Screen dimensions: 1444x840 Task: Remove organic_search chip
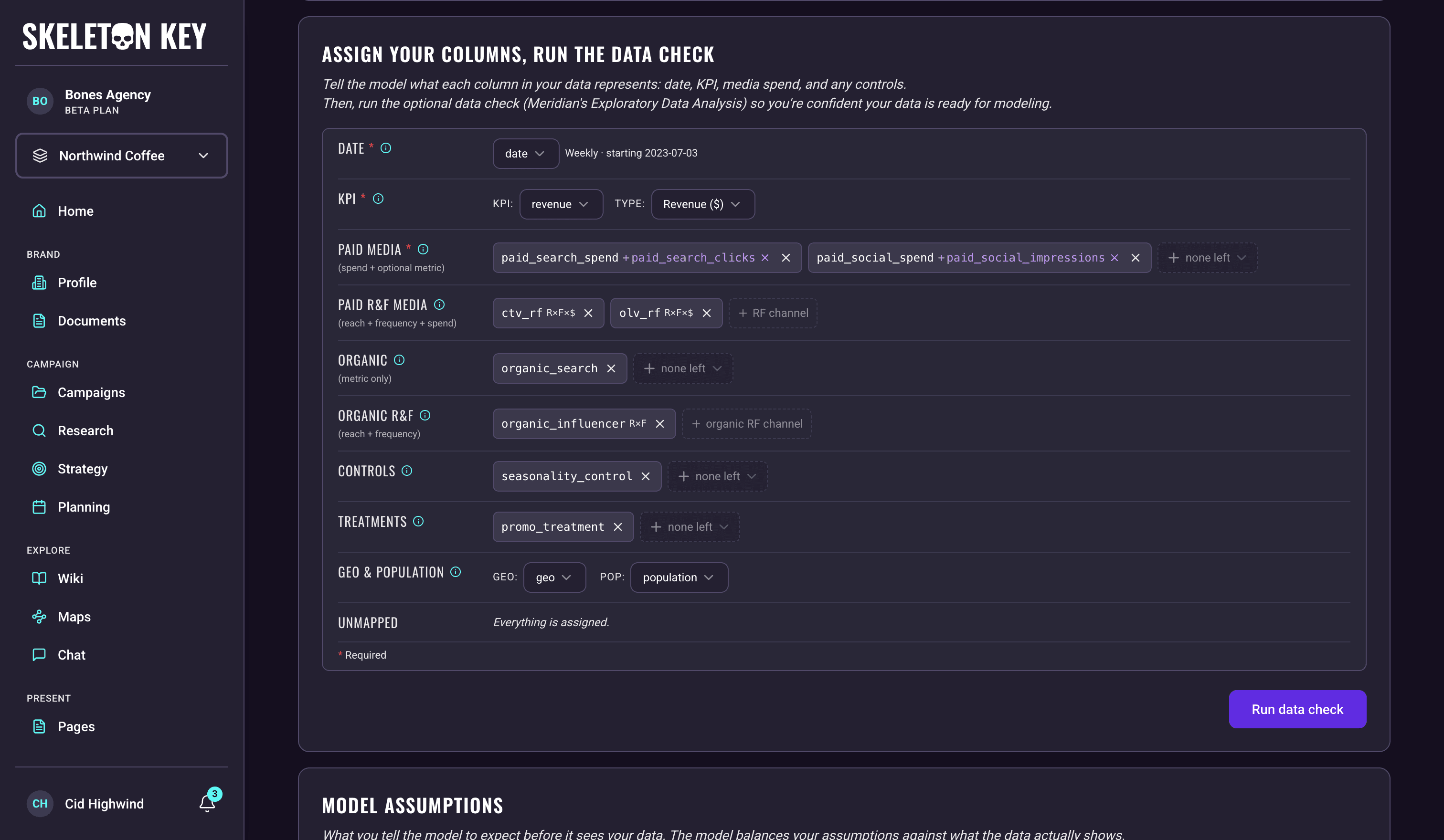611,369
